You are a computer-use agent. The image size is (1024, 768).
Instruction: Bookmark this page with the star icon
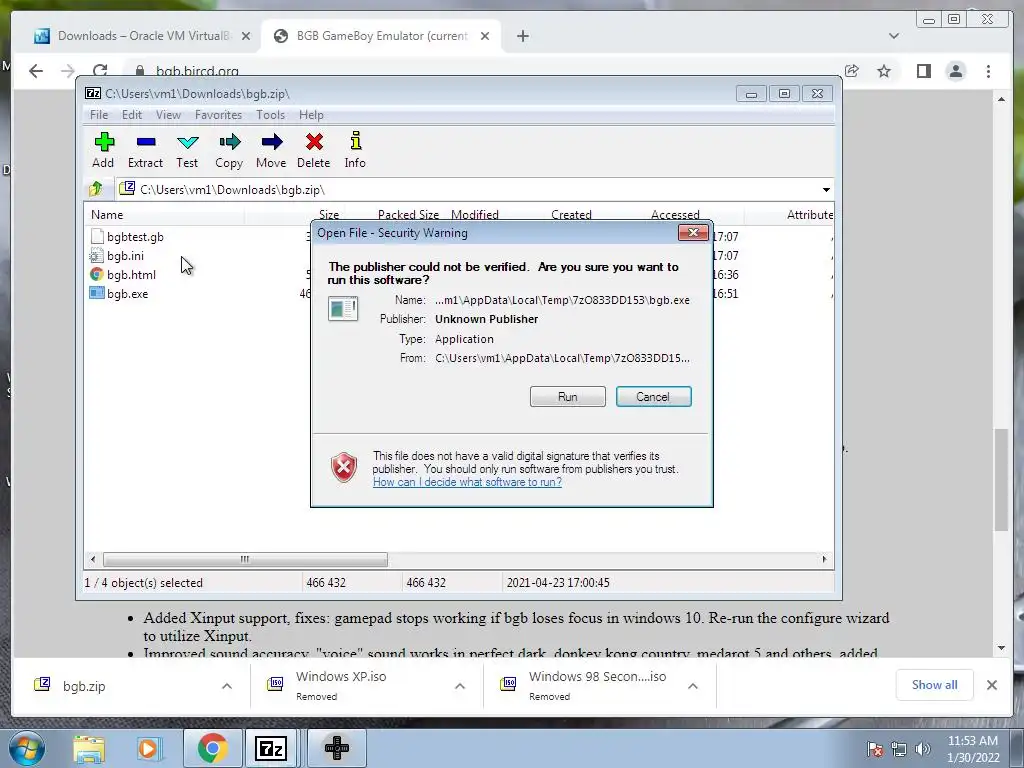(884, 71)
